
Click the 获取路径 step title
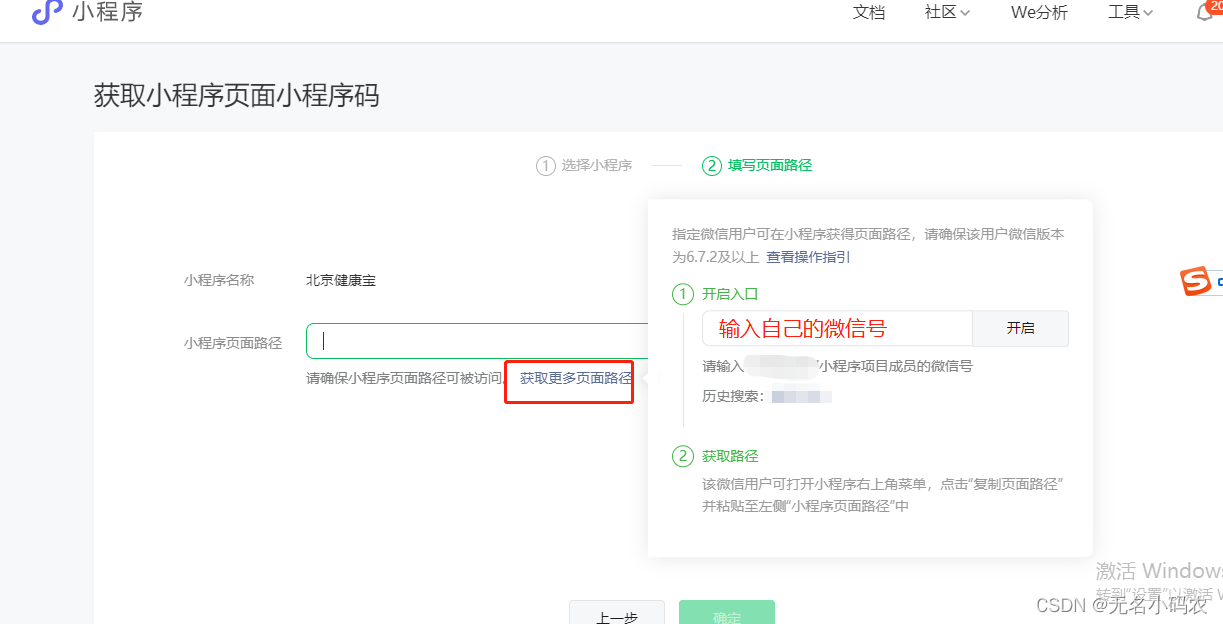730,456
